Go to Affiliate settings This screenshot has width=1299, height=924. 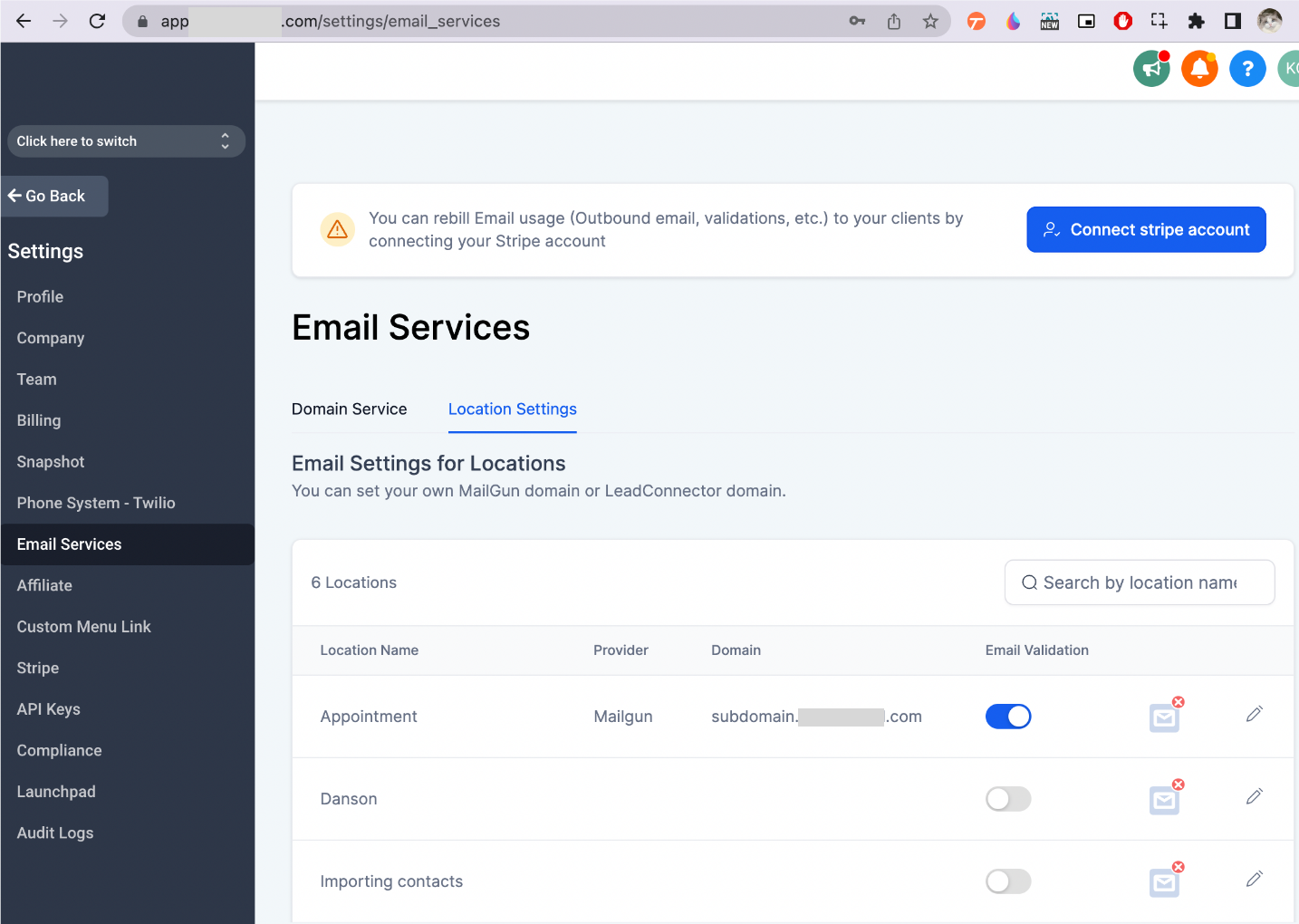coord(44,585)
